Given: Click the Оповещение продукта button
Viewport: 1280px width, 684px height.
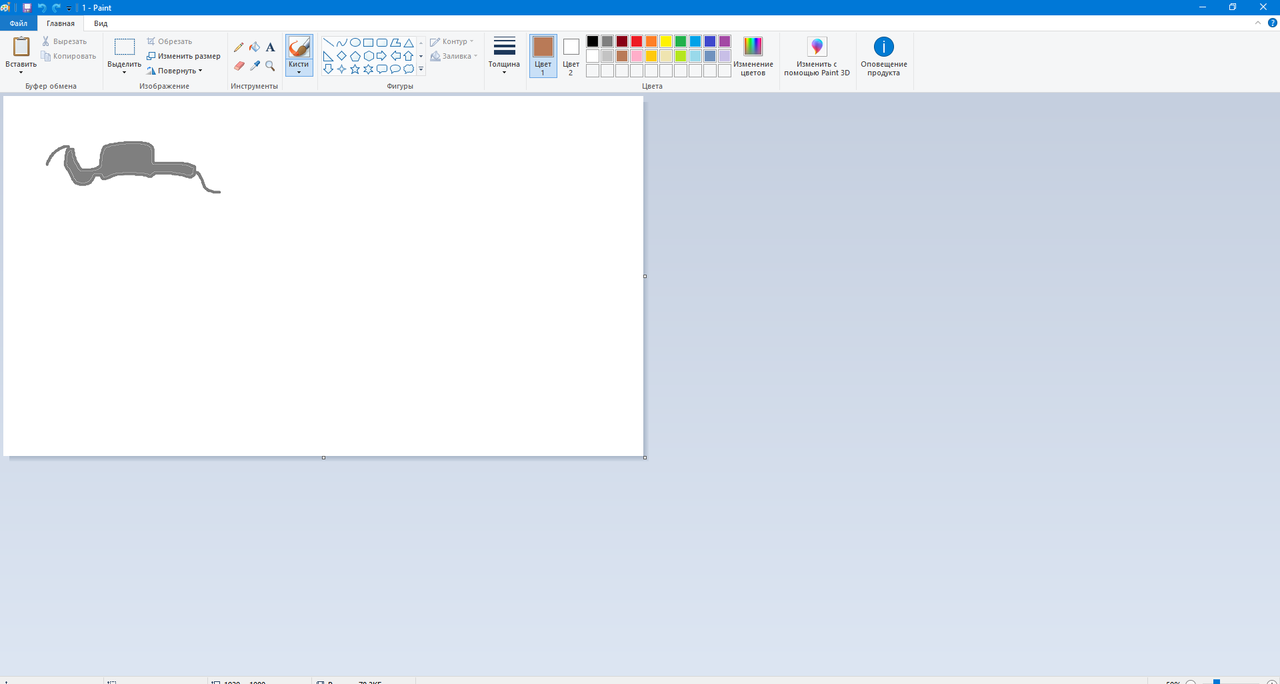Looking at the screenshot, I should pos(884,56).
